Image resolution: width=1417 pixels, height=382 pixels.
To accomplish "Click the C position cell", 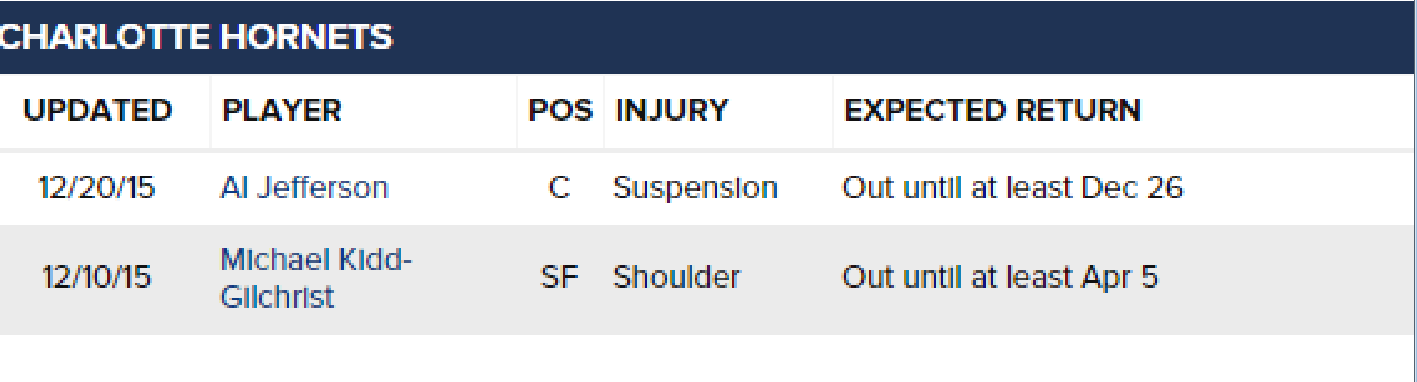I will coord(560,188).
